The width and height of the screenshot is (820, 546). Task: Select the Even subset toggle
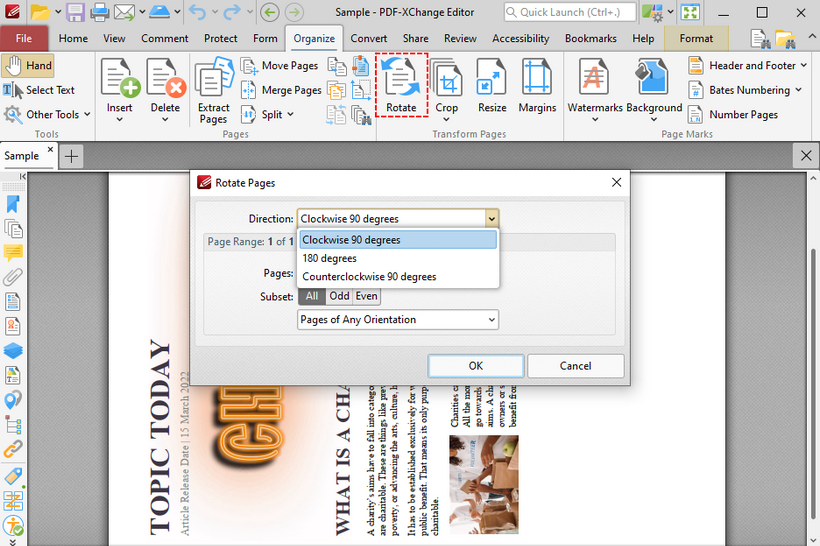(x=367, y=296)
